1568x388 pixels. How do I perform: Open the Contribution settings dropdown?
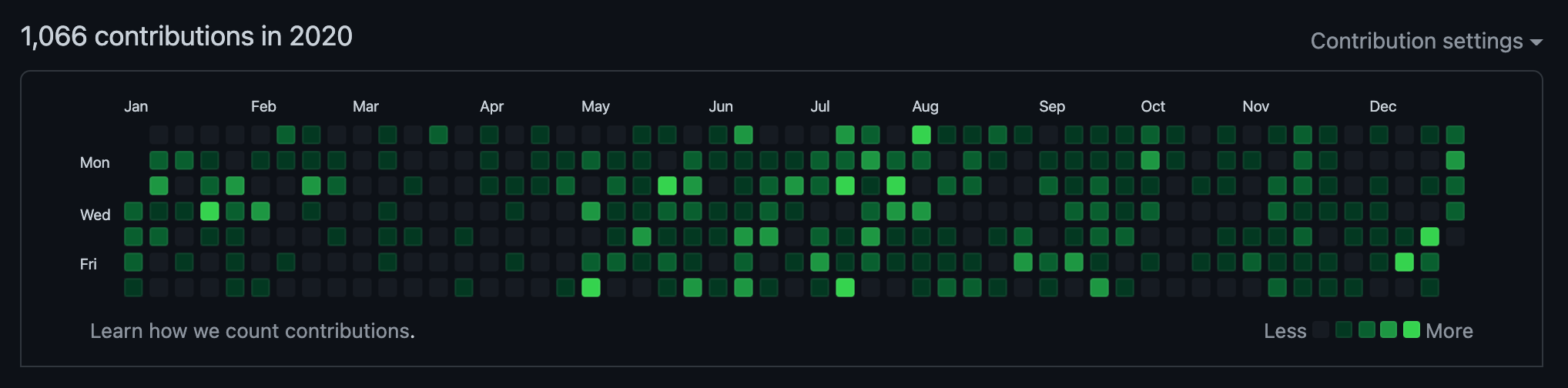1426,41
